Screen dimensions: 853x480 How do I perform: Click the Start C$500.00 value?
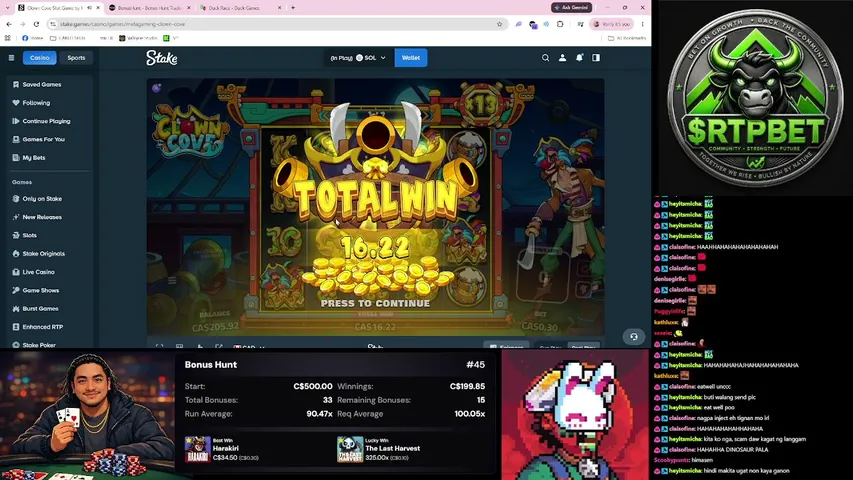click(x=313, y=386)
